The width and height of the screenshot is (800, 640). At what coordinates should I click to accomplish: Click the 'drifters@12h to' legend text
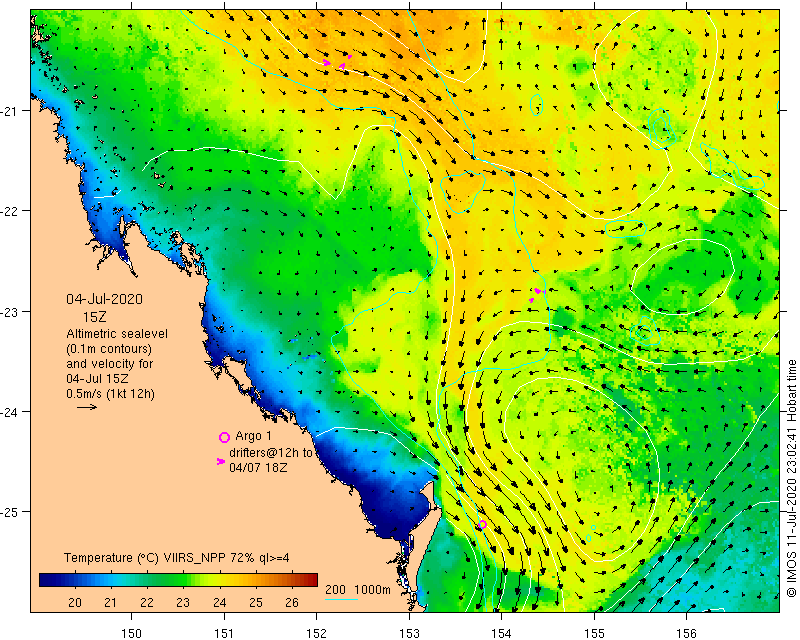pyautogui.click(x=270, y=453)
